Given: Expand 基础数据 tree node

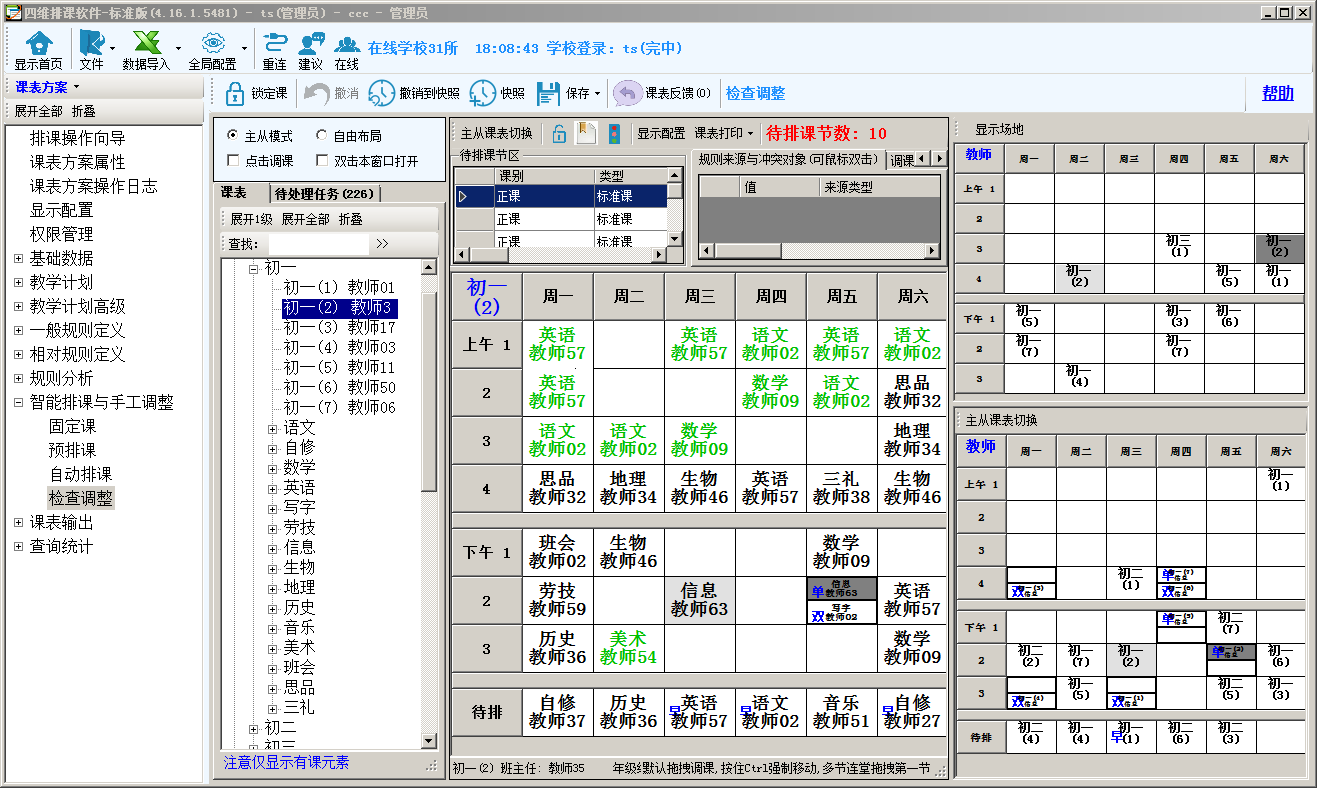Looking at the screenshot, I should [18, 258].
